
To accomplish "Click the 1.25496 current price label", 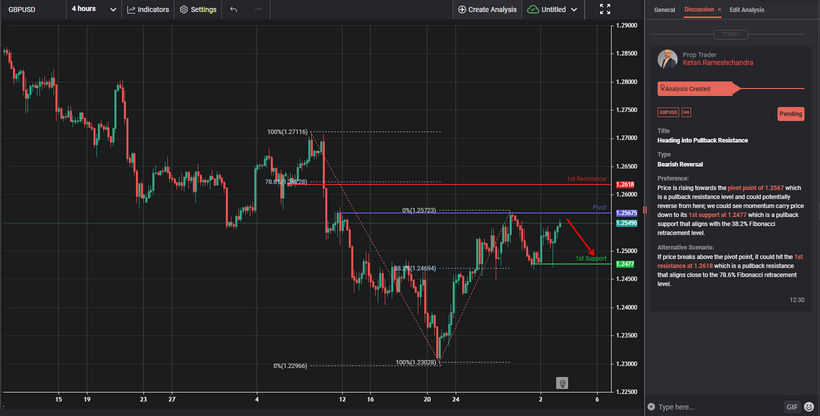I will [627, 223].
